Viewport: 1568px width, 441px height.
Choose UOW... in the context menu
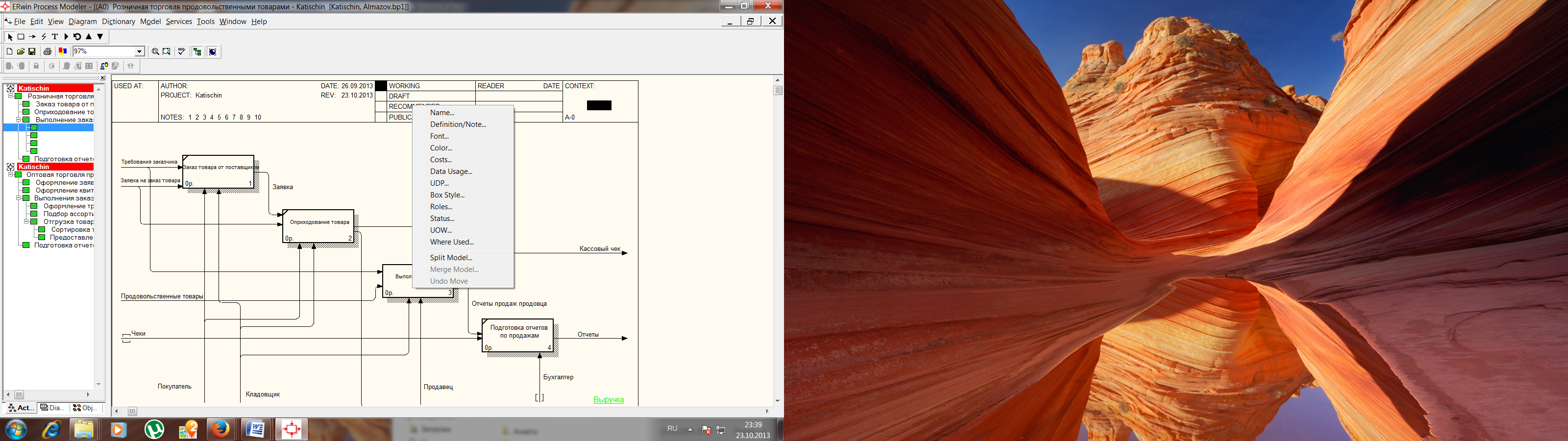point(463,230)
